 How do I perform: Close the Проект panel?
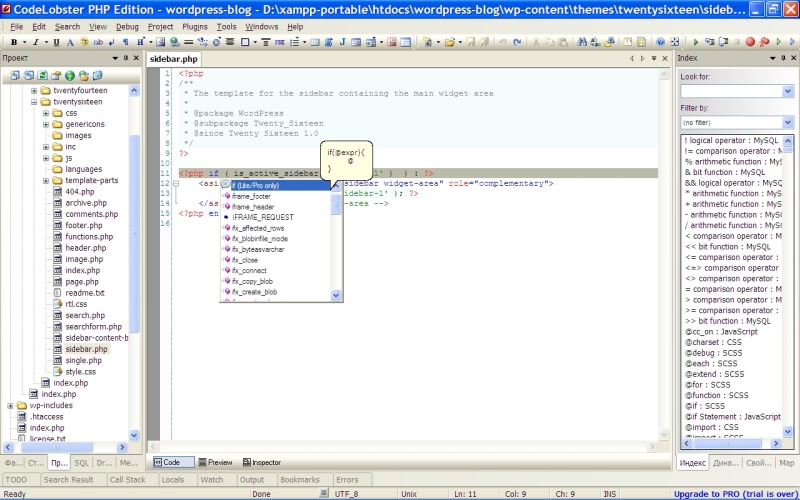(x=136, y=58)
